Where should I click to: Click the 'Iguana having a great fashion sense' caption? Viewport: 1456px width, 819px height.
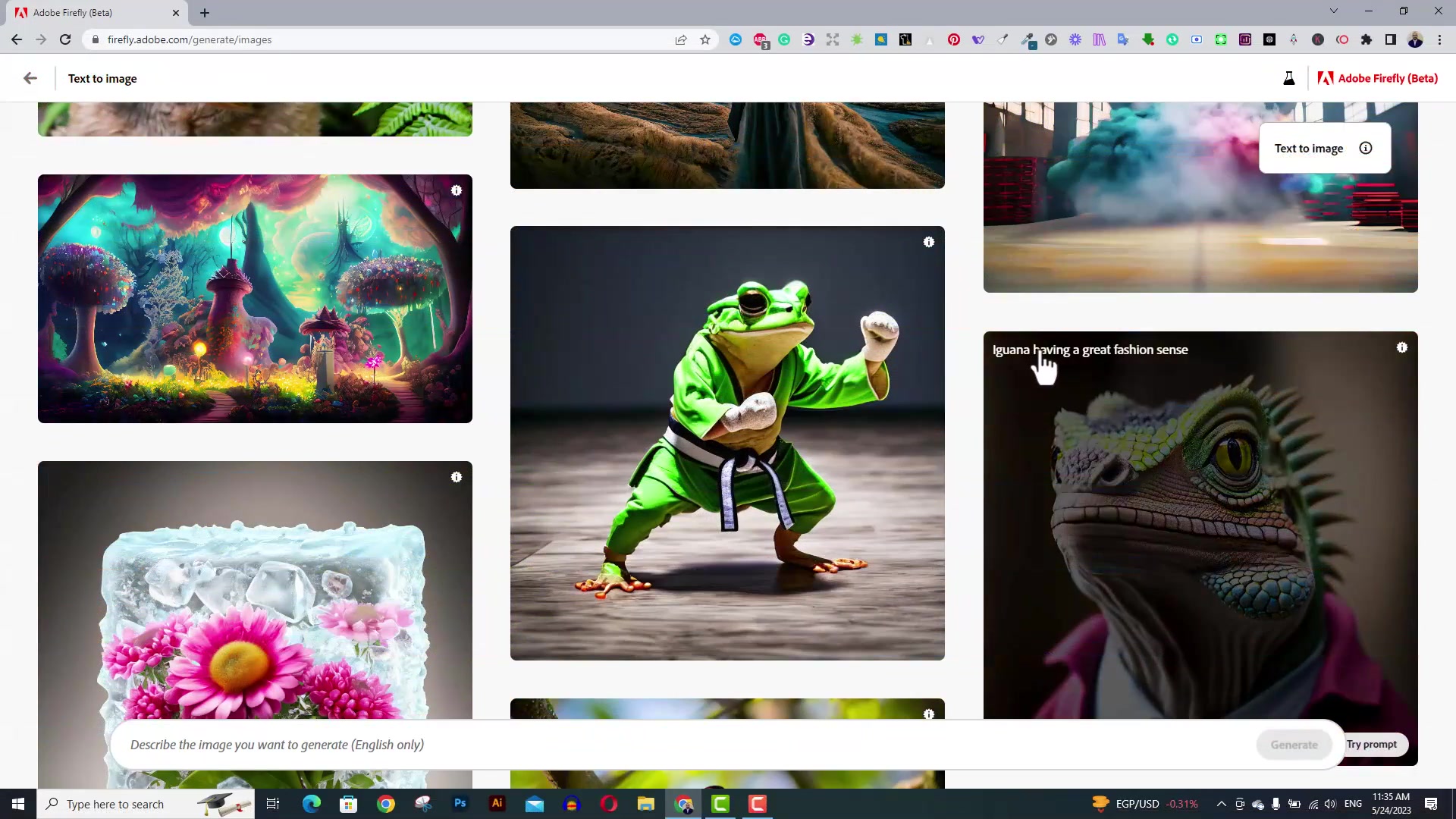coord(1090,350)
